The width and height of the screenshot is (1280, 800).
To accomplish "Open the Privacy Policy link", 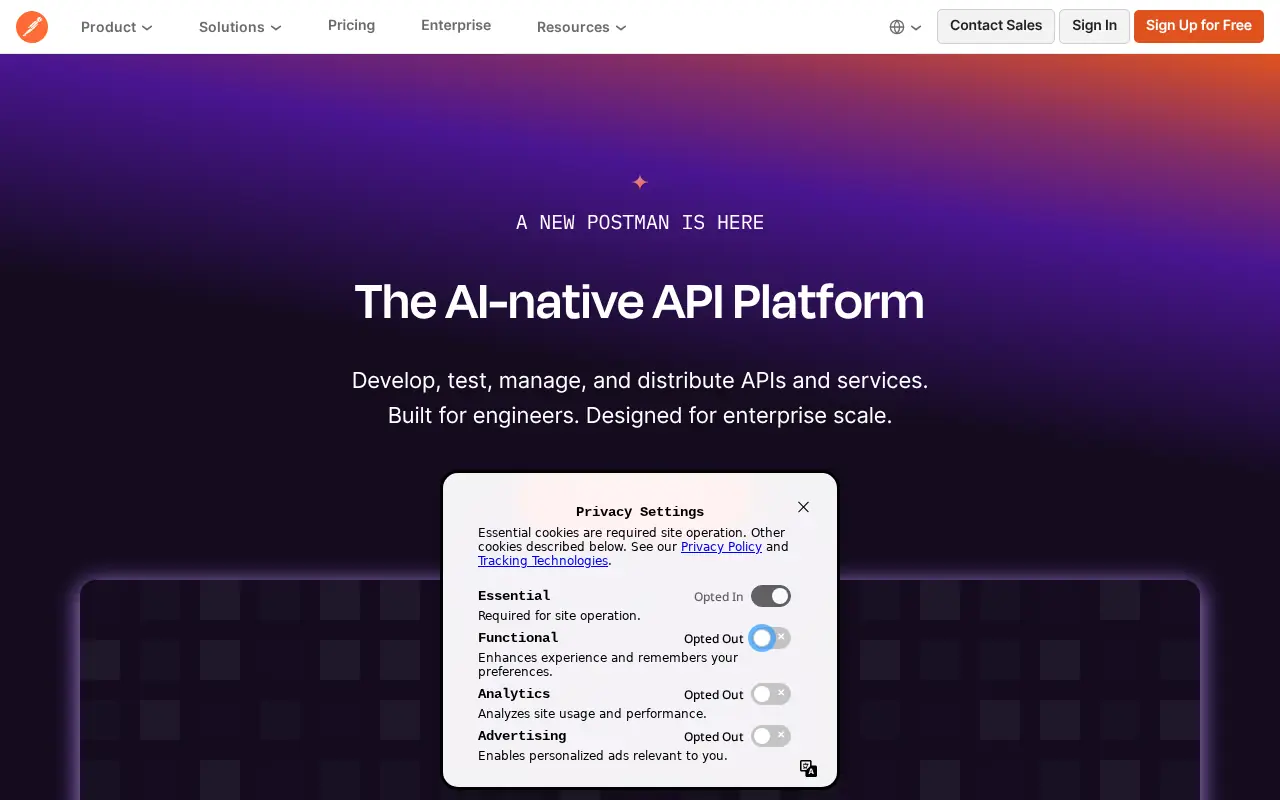I will point(721,547).
